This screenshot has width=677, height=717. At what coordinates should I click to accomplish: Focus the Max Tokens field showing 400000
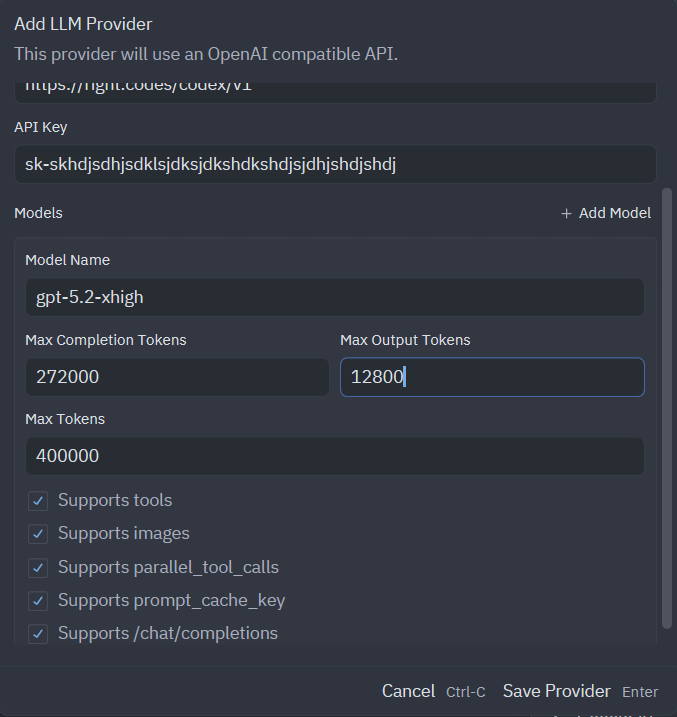click(x=334, y=456)
